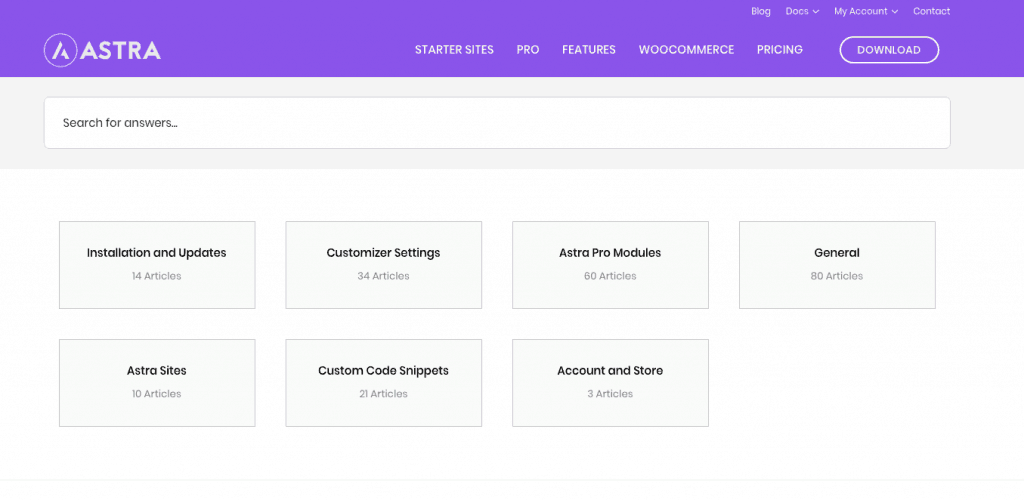Click the '34 Articles' count text
Screen dimensions: 1024x500
[383, 276]
